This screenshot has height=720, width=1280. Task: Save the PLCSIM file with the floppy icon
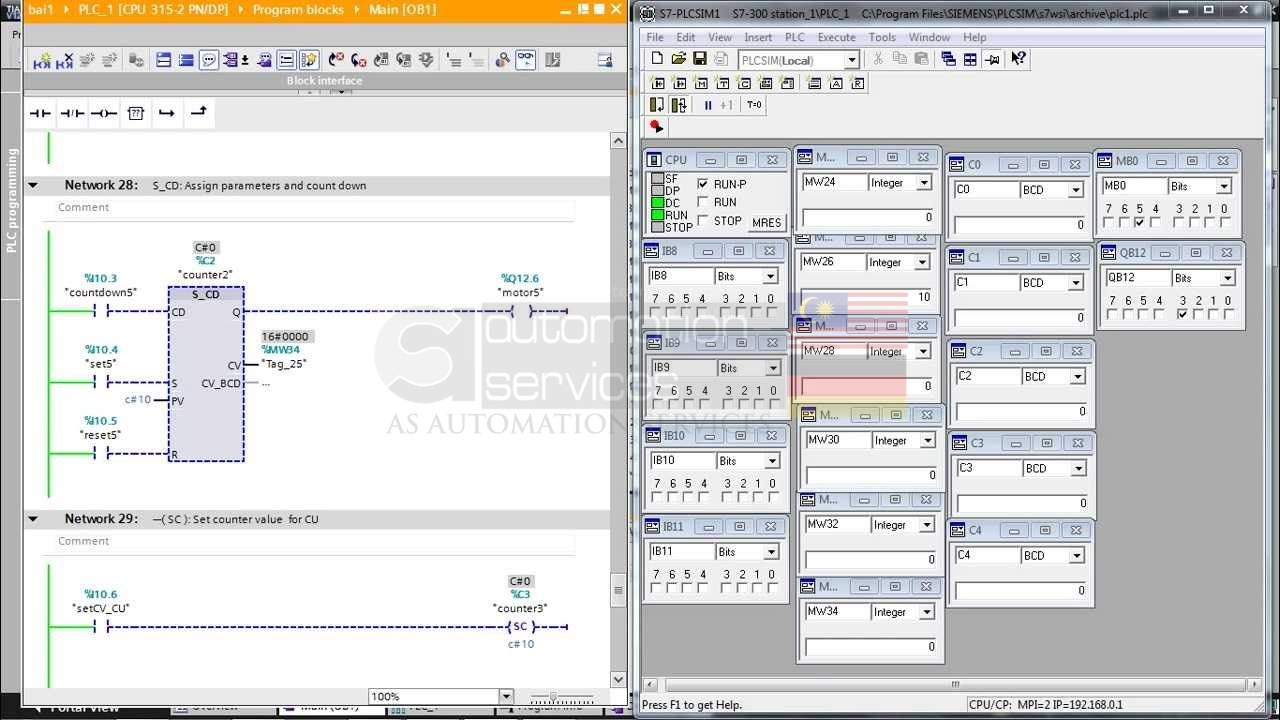click(x=700, y=59)
